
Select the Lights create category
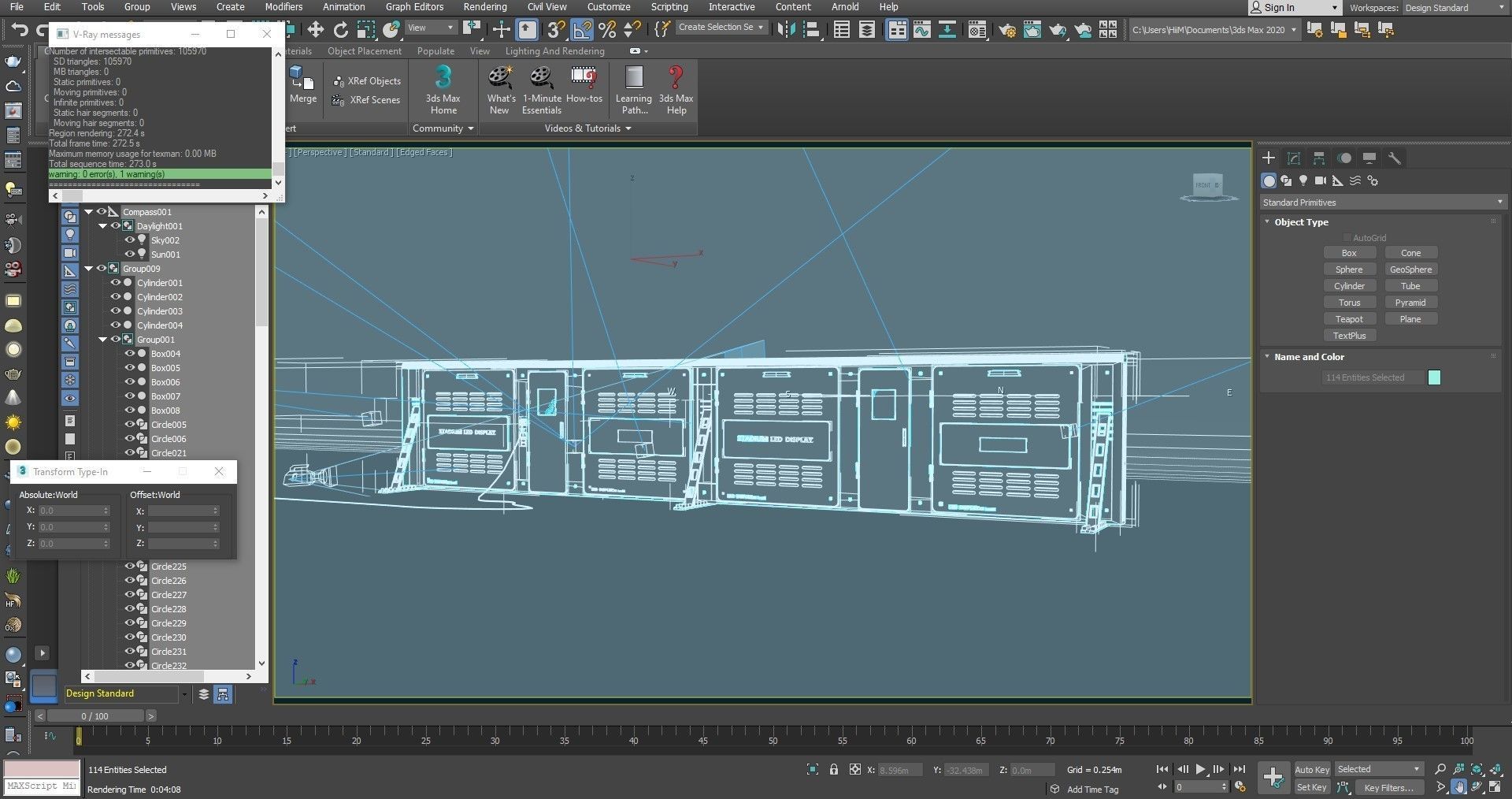click(1303, 180)
